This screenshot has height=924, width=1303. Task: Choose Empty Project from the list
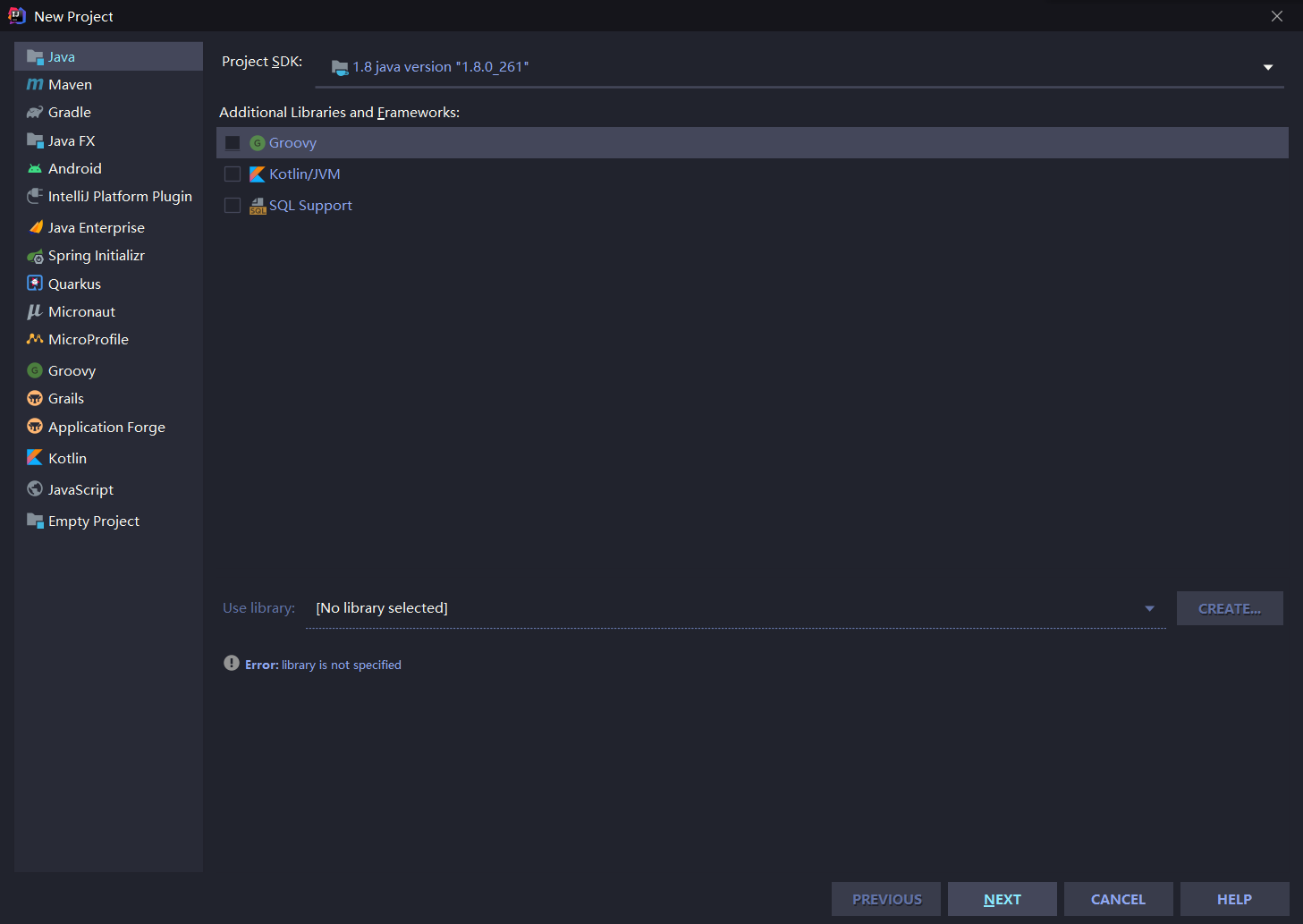click(x=109, y=521)
